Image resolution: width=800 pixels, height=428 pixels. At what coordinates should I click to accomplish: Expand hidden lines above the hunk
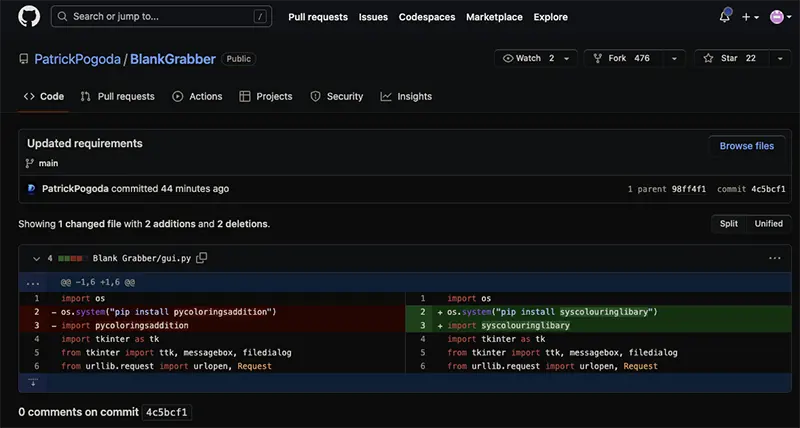click(33, 282)
